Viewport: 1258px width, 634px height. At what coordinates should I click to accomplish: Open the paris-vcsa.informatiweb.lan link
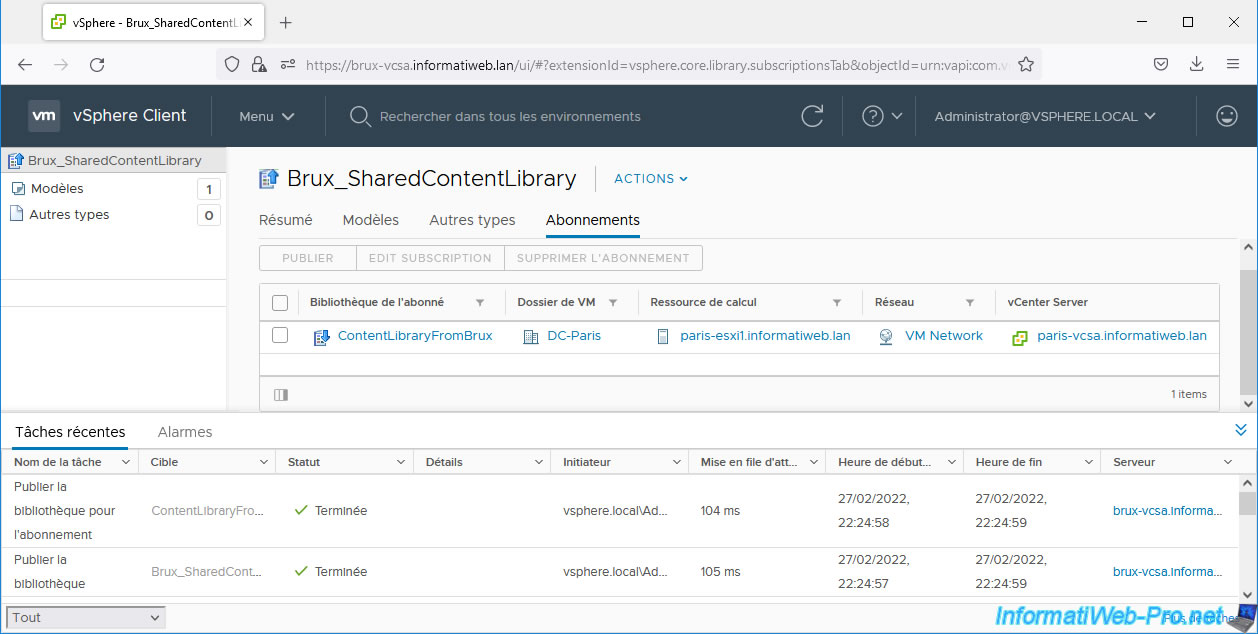(1122, 336)
